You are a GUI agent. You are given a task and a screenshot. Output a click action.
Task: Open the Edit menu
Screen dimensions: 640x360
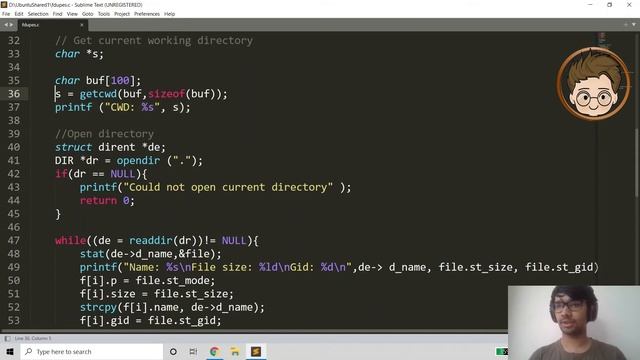point(19,14)
